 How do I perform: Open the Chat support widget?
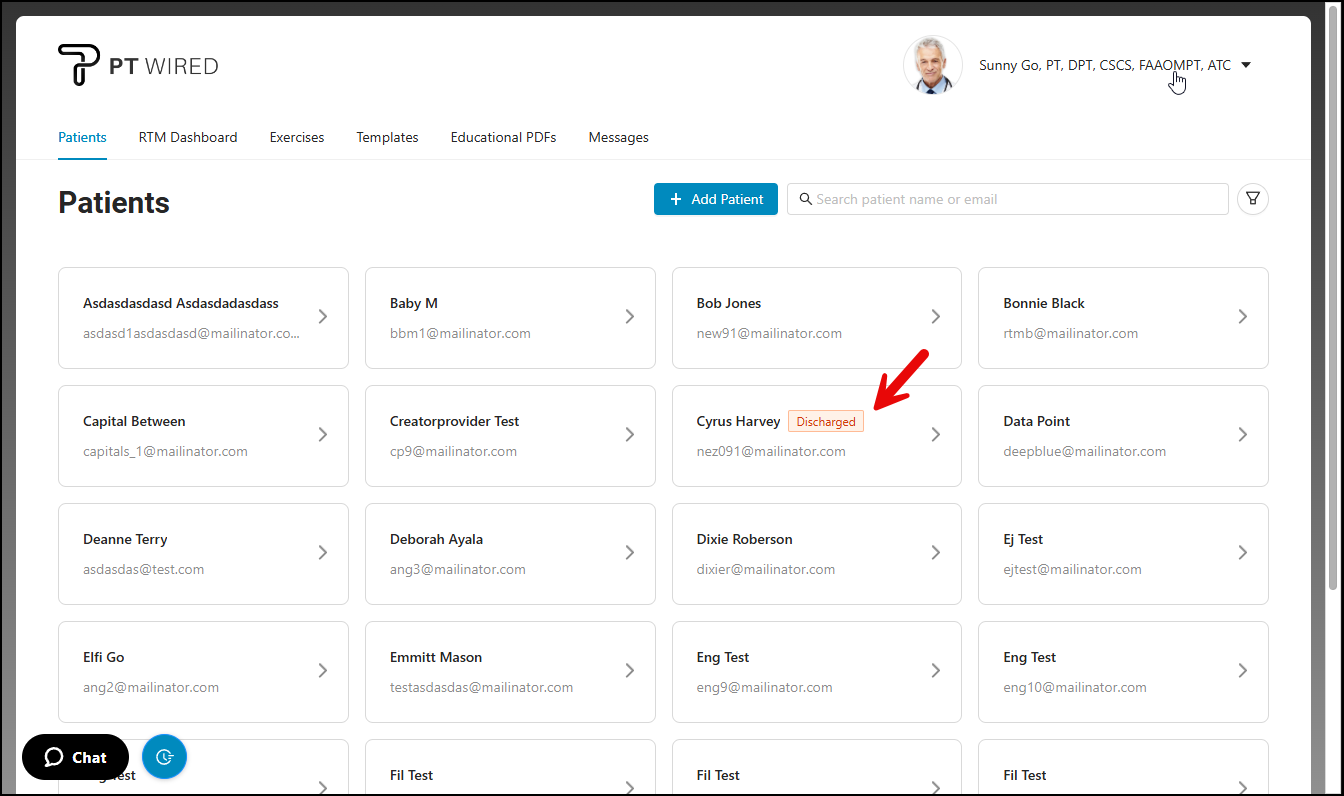point(75,757)
